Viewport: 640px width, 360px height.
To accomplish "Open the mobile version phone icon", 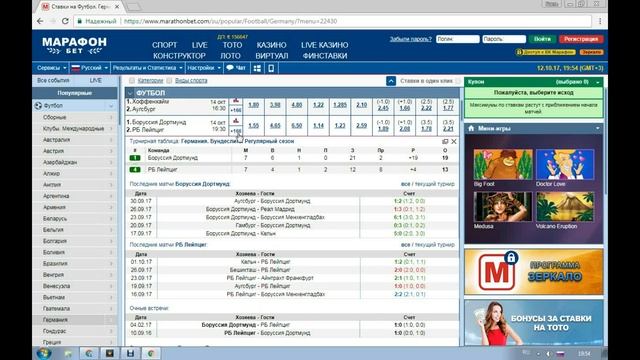I will click(x=271, y=68).
